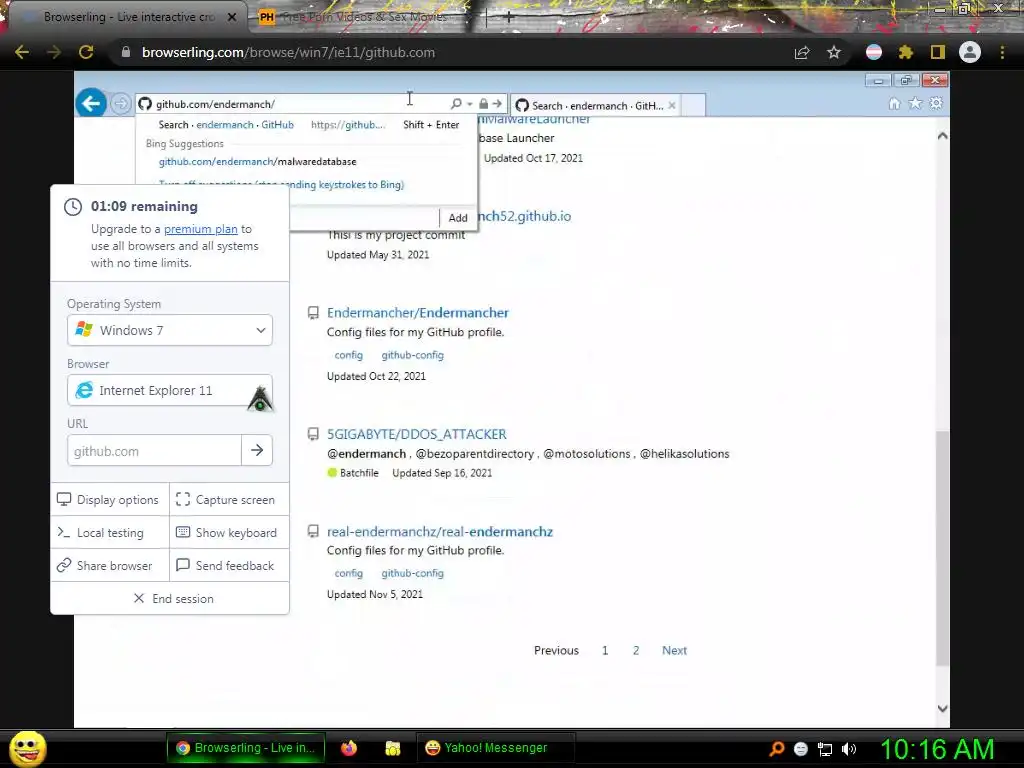The height and width of the screenshot is (768, 1024).
Task: Click IE scrollbar up arrow
Action: point(942,136)
